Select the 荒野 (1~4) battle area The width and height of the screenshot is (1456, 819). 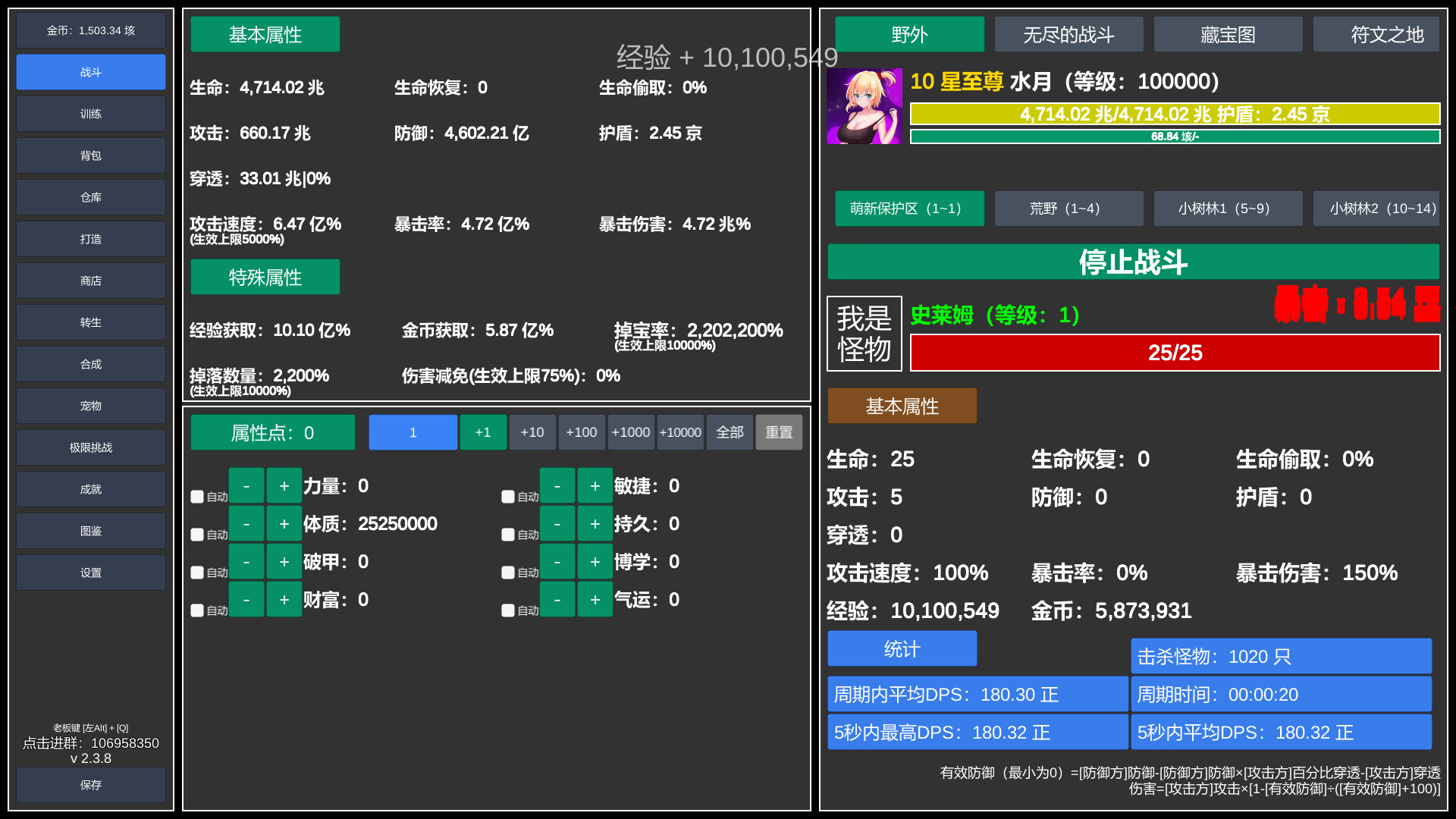(x=1068, y=209)
